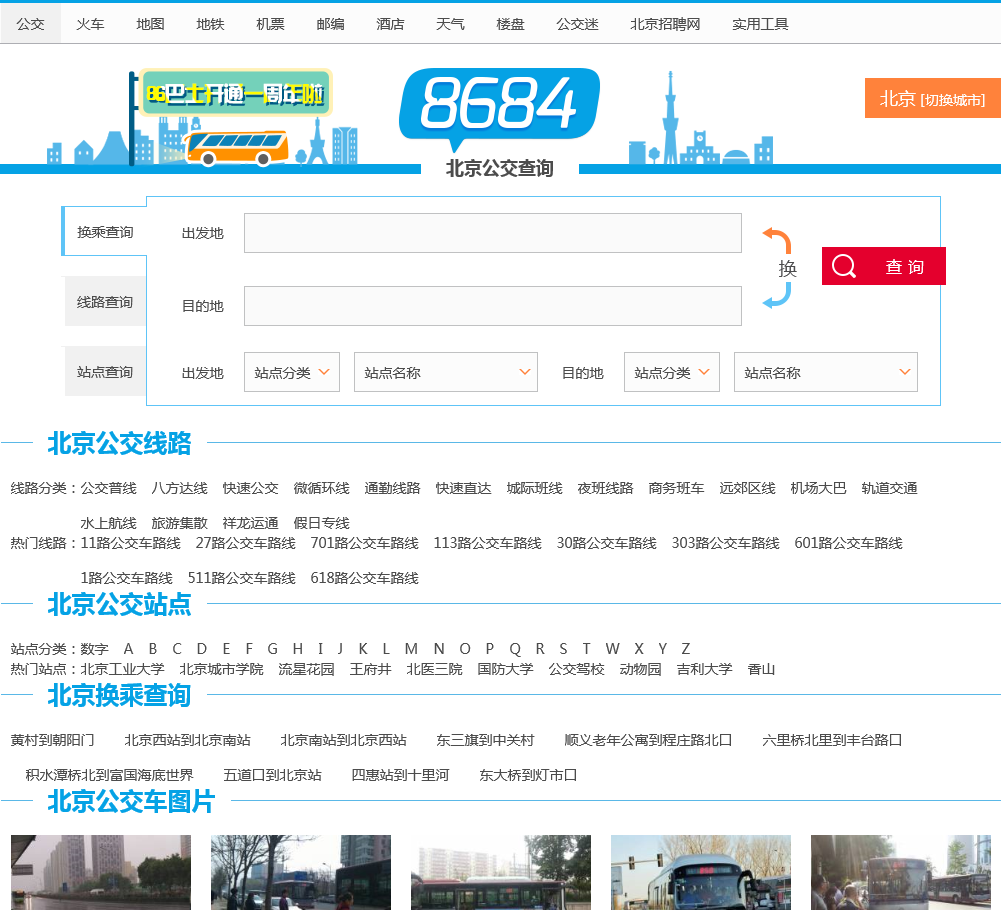The image size is (1001, 910).
Task: Open the fifth bus photo thumbnail
Action: coord(901,872)
